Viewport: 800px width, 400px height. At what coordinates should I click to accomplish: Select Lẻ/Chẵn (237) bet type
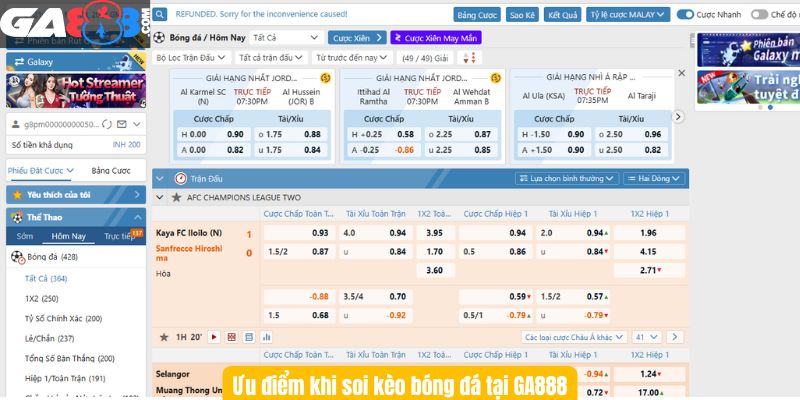tap(49, 338)
